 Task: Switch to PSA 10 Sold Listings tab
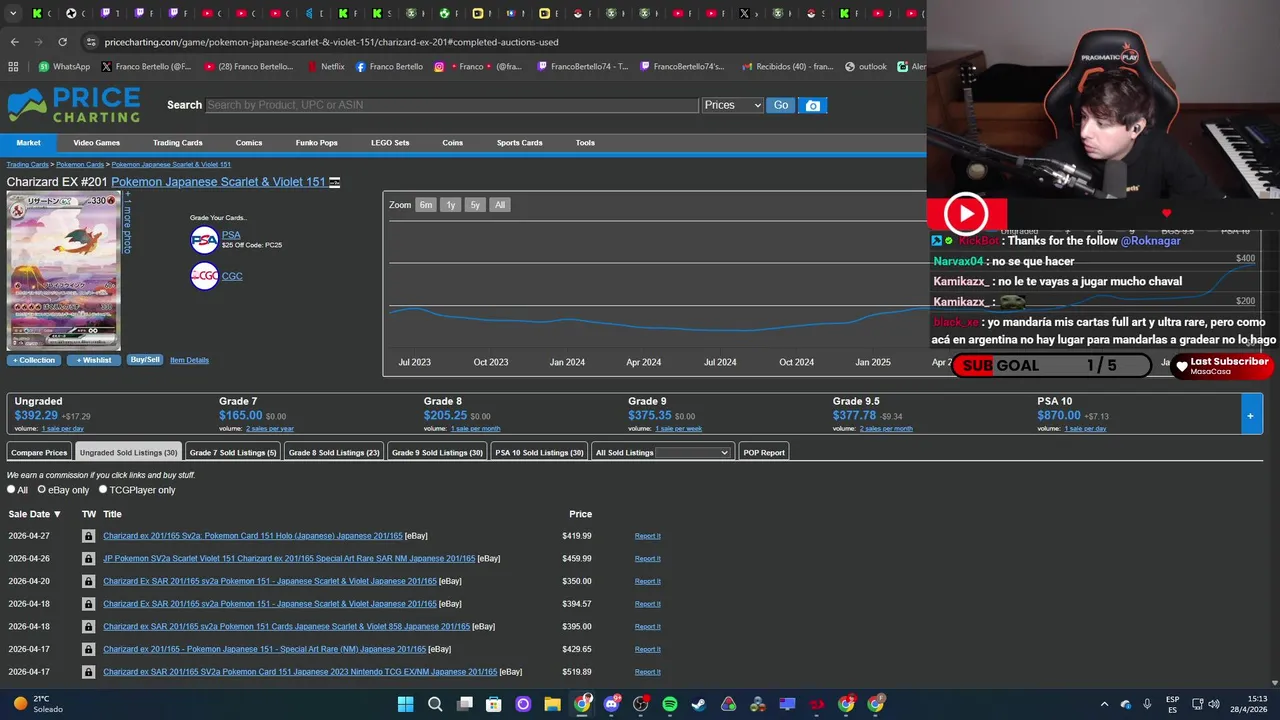pyautogui.click(x=539, y=453)
